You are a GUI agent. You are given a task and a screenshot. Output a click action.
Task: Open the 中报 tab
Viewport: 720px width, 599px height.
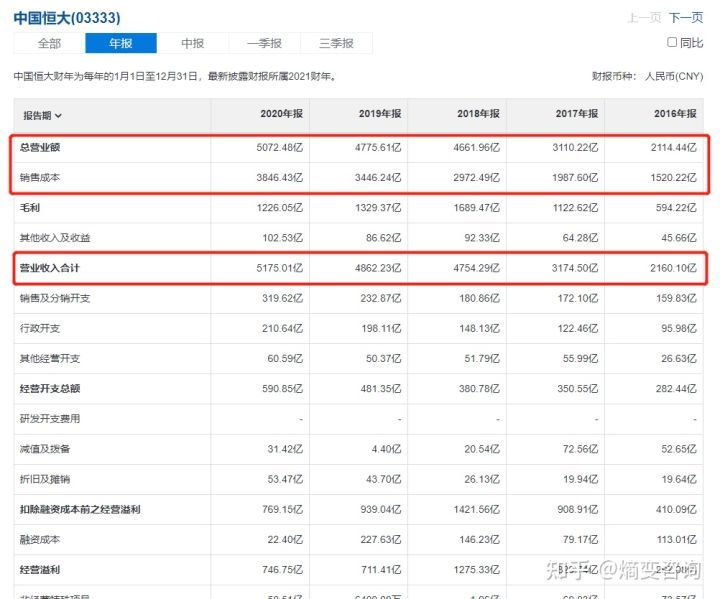(x=192, y=43)
